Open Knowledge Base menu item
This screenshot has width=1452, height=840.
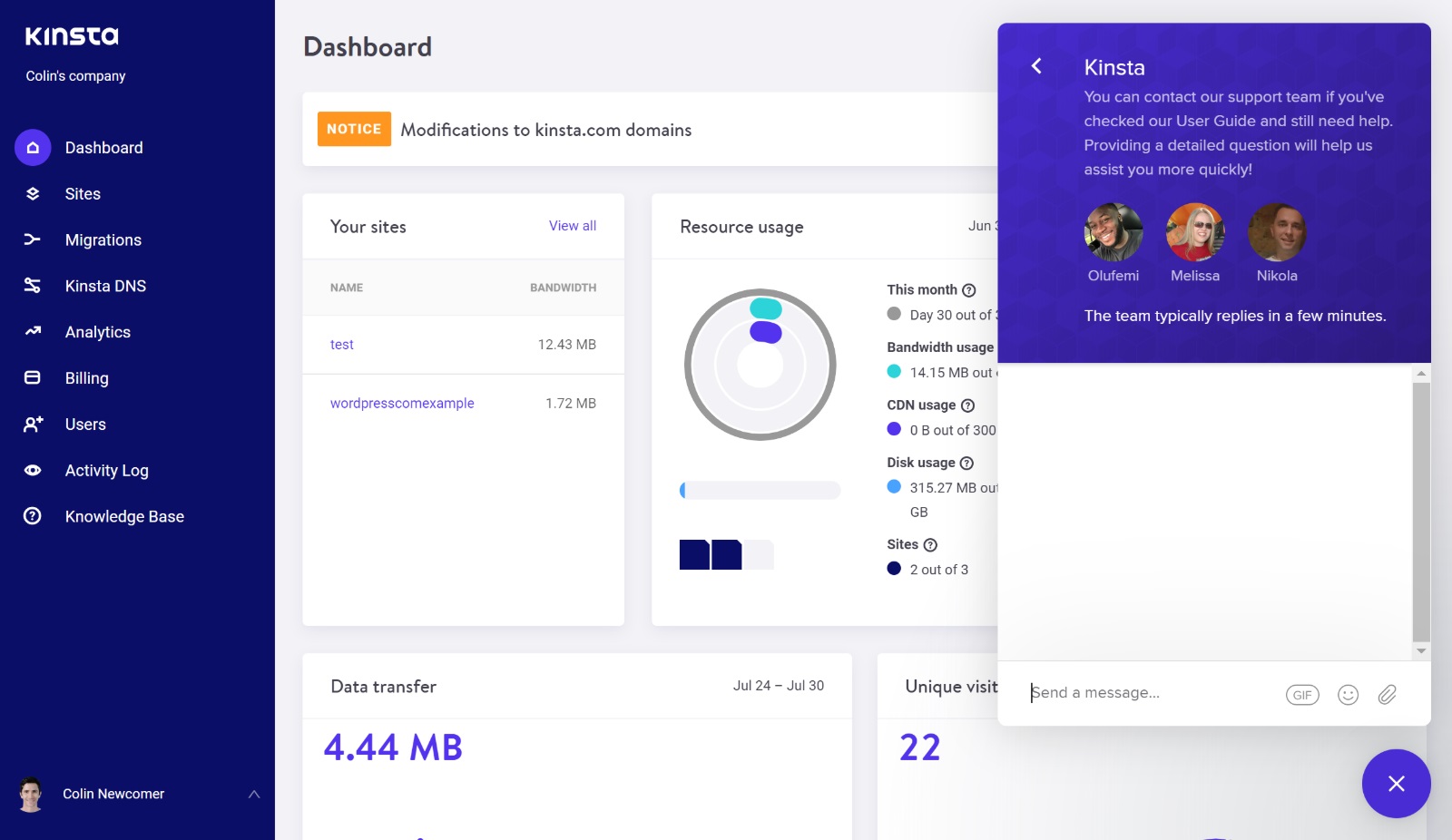point(124,517)
